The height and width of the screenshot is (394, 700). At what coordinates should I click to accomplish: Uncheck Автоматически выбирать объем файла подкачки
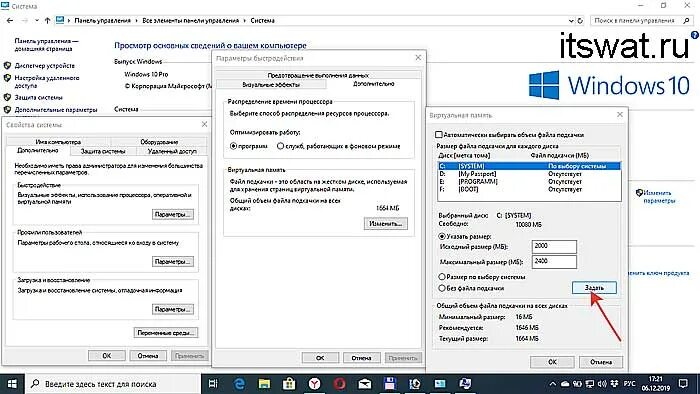click(438, 134)
